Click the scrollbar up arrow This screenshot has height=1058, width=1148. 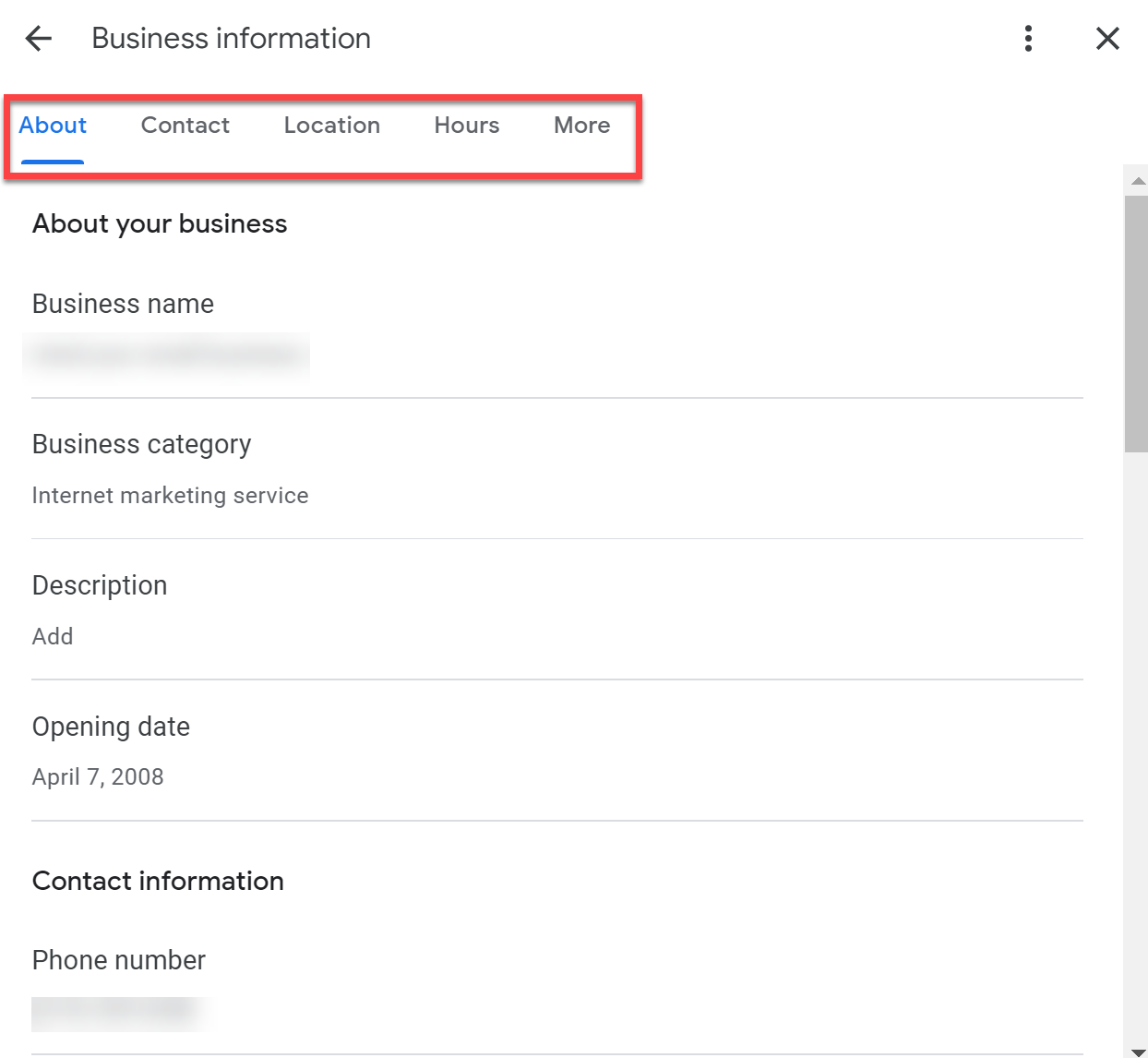(1137, 181)
